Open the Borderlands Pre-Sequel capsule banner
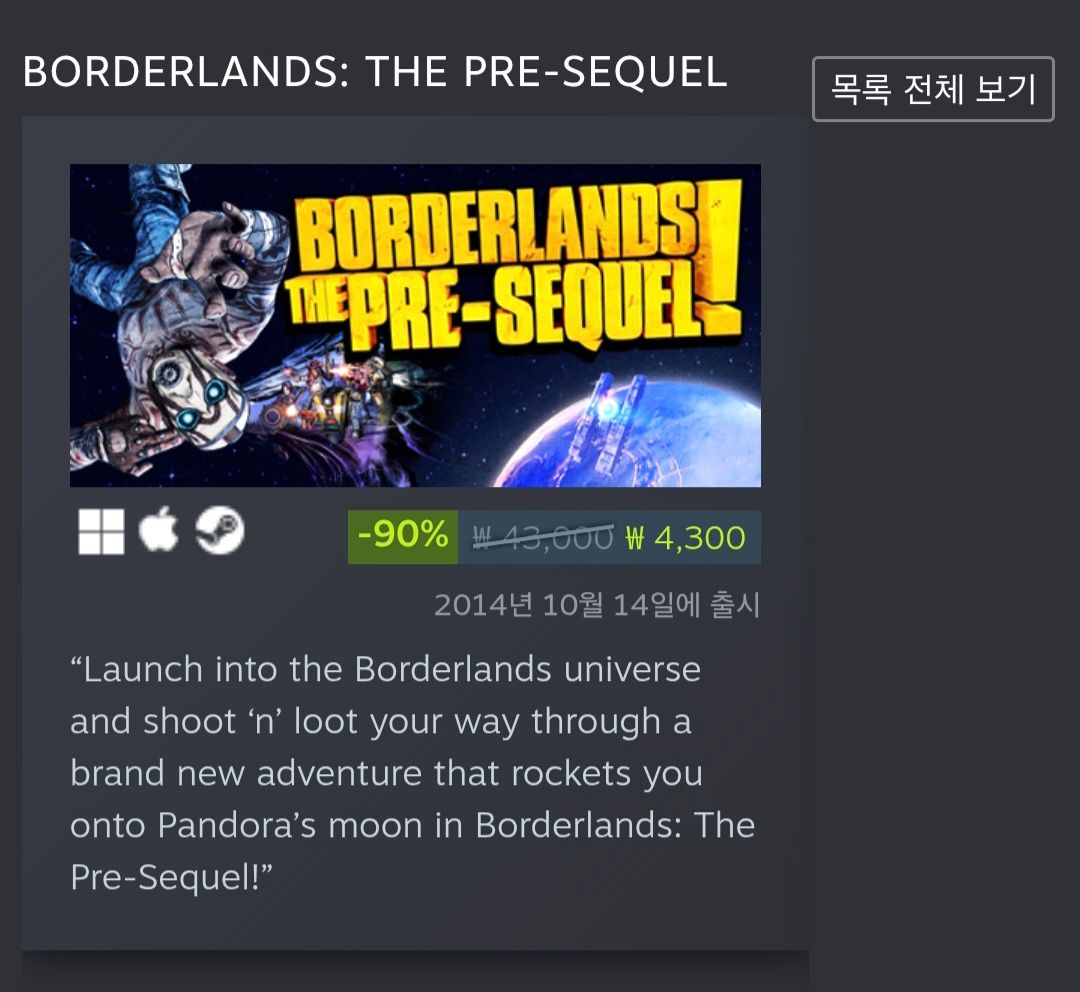 tap(415, 325)
